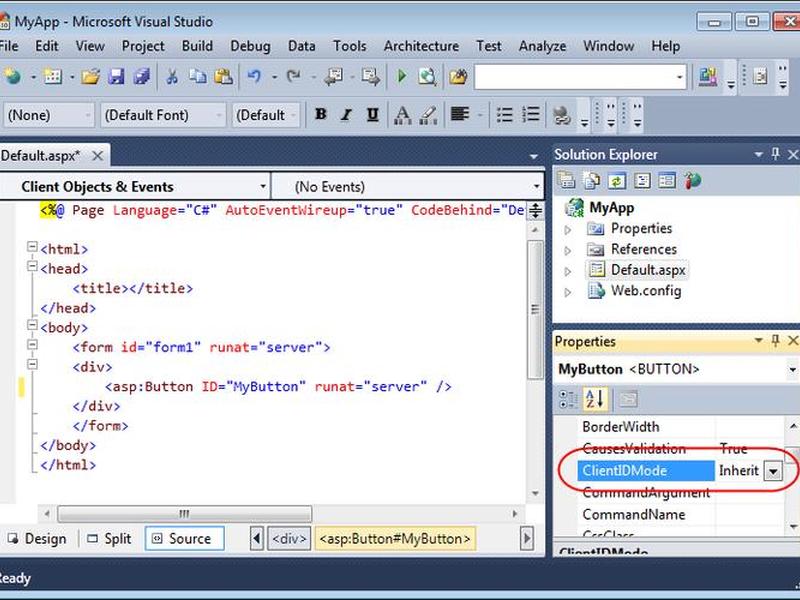Click the Save All icon

(141, 77)
